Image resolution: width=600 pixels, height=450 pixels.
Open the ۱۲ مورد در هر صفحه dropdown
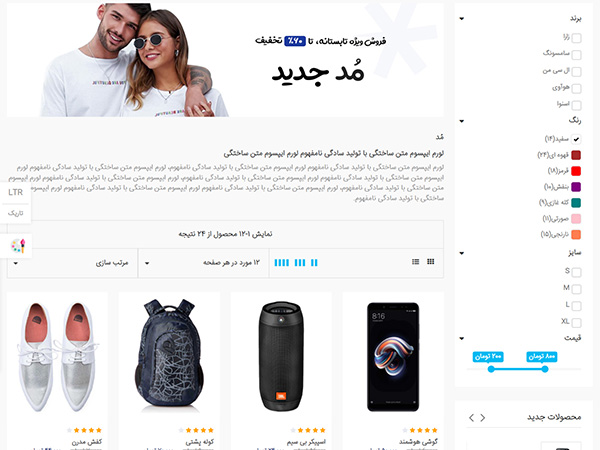coord(204,263)
